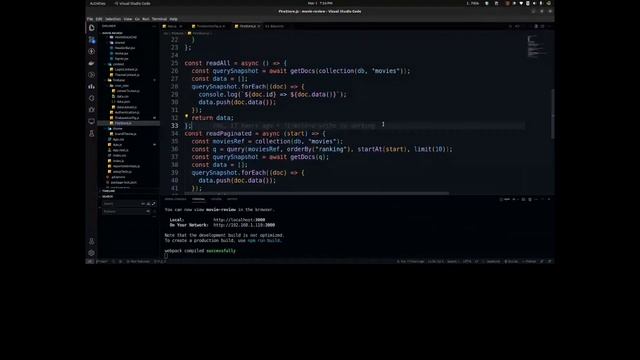Close the bottom panel

tap(549, 199)
